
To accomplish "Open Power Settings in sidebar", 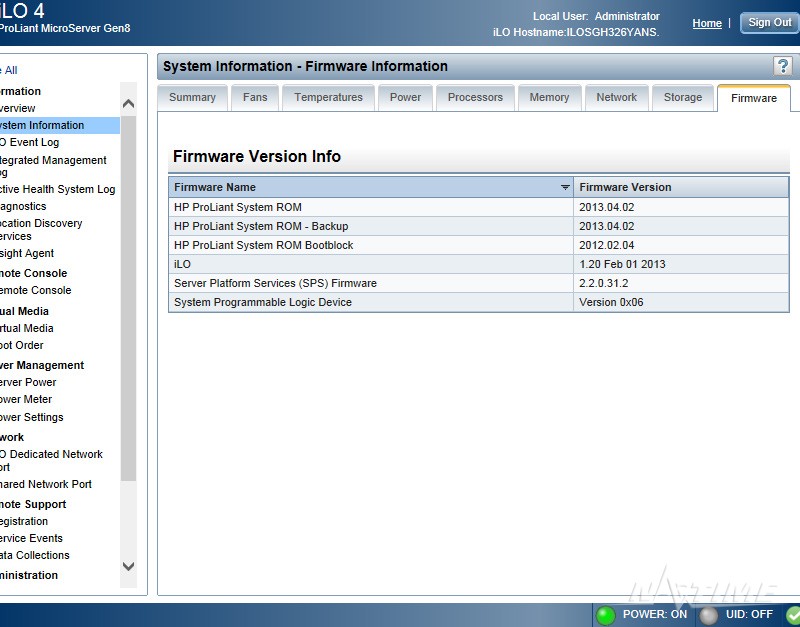I will pyautogui.click(x=32, y=417).
